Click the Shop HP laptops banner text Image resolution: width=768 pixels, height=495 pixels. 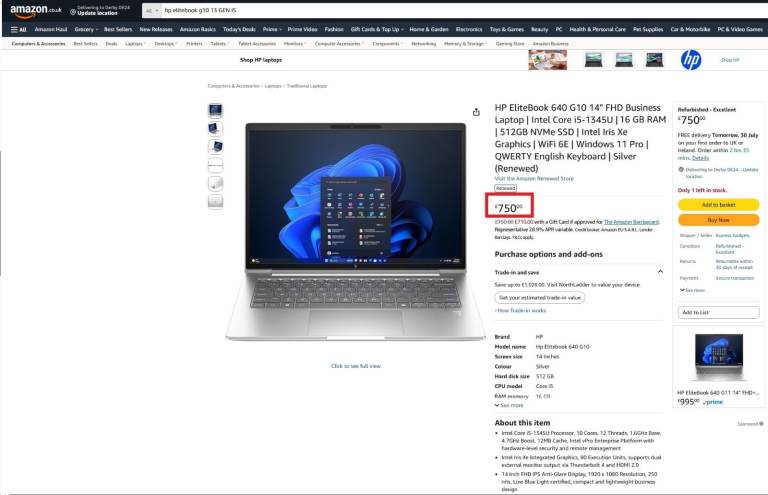[x=261, y=60]
